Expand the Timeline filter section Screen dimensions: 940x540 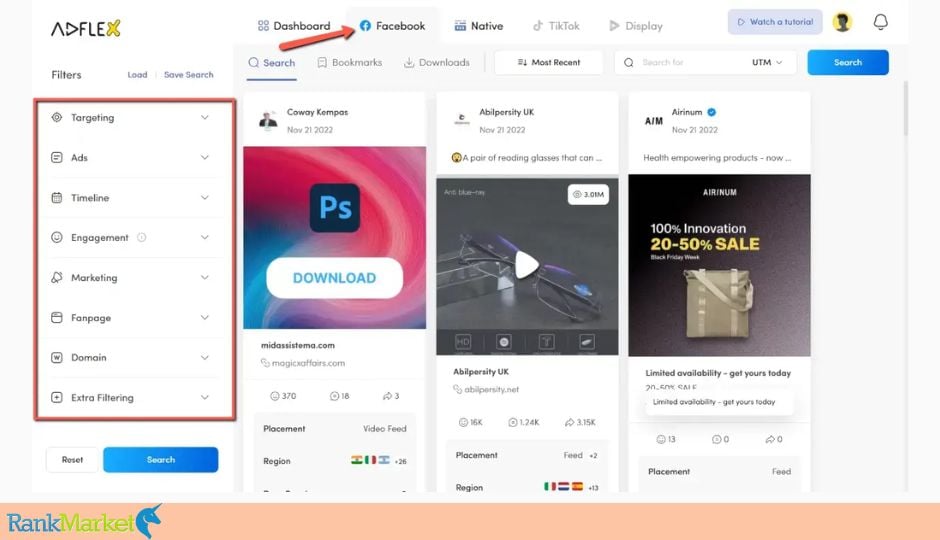point(204,197)
